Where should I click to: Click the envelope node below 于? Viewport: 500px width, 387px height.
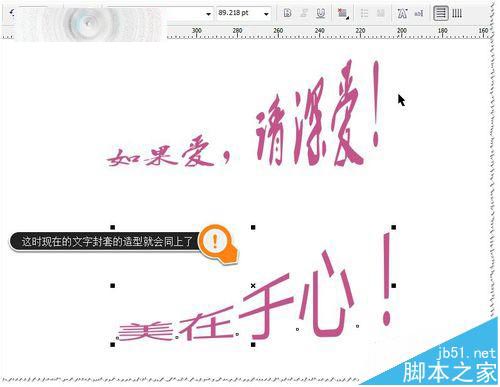coord(297,329)
